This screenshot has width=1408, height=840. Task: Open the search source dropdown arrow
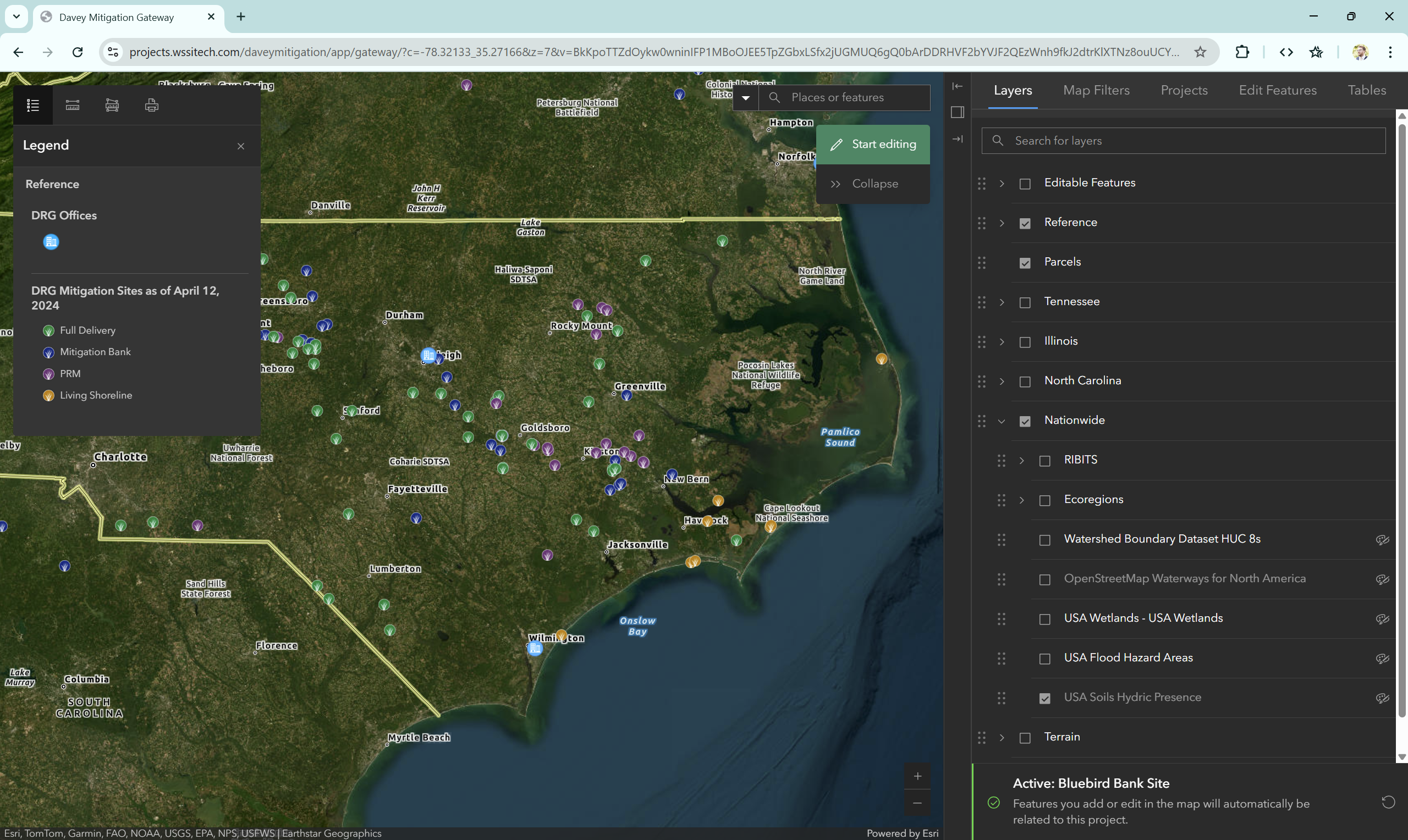[x=746, y=97]
